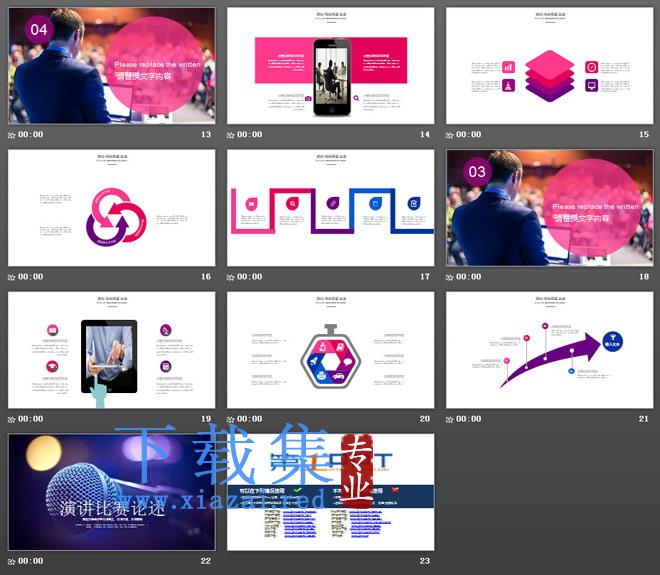The width and height of the screenshot is (660, 575).
Task: Click the 00:00 timing under slide 19
Action: point(30,419)
